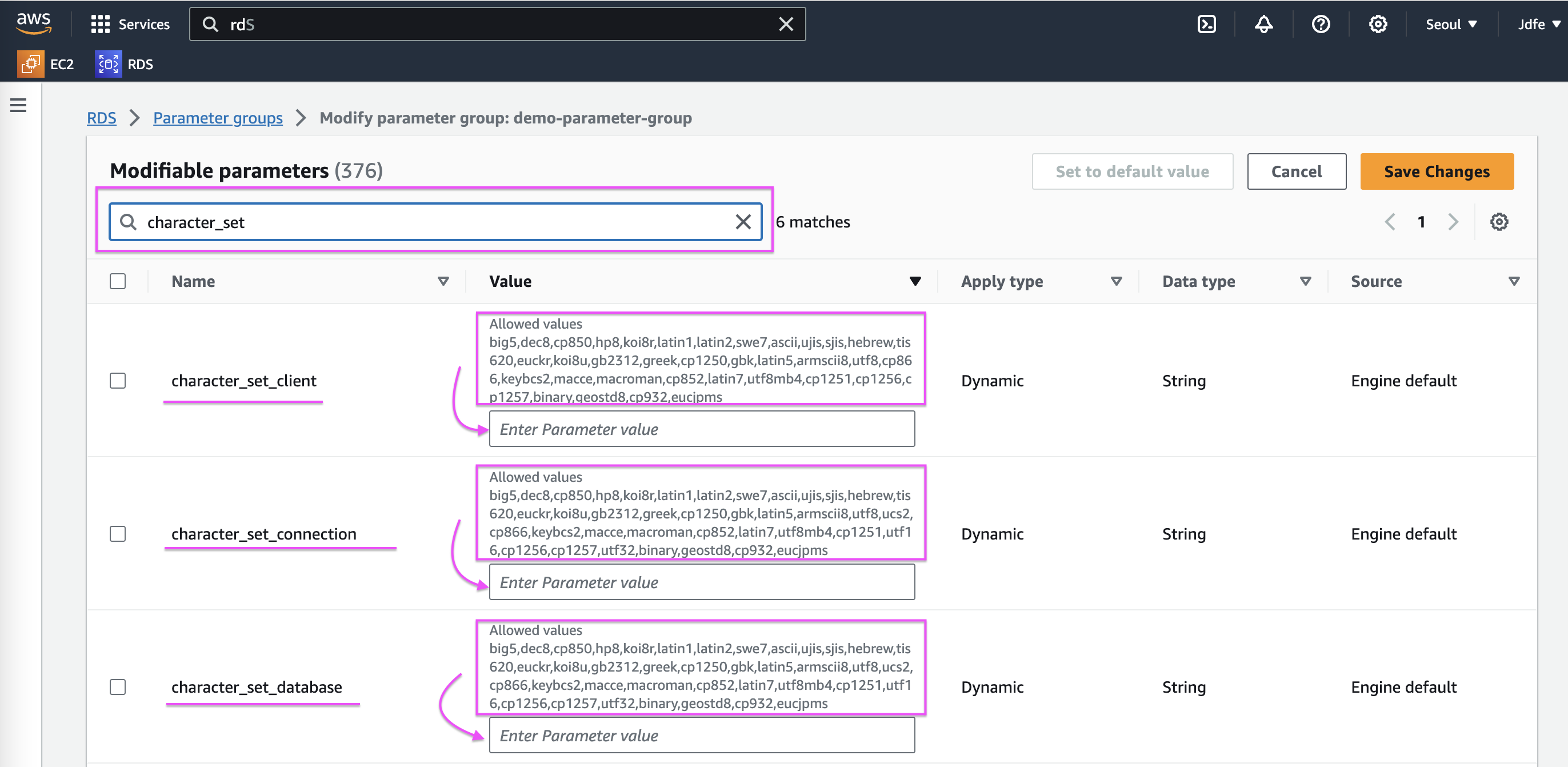Open console settings gear in top bar
This screenshot has width=1568, height=767.
pos(1378,25)
